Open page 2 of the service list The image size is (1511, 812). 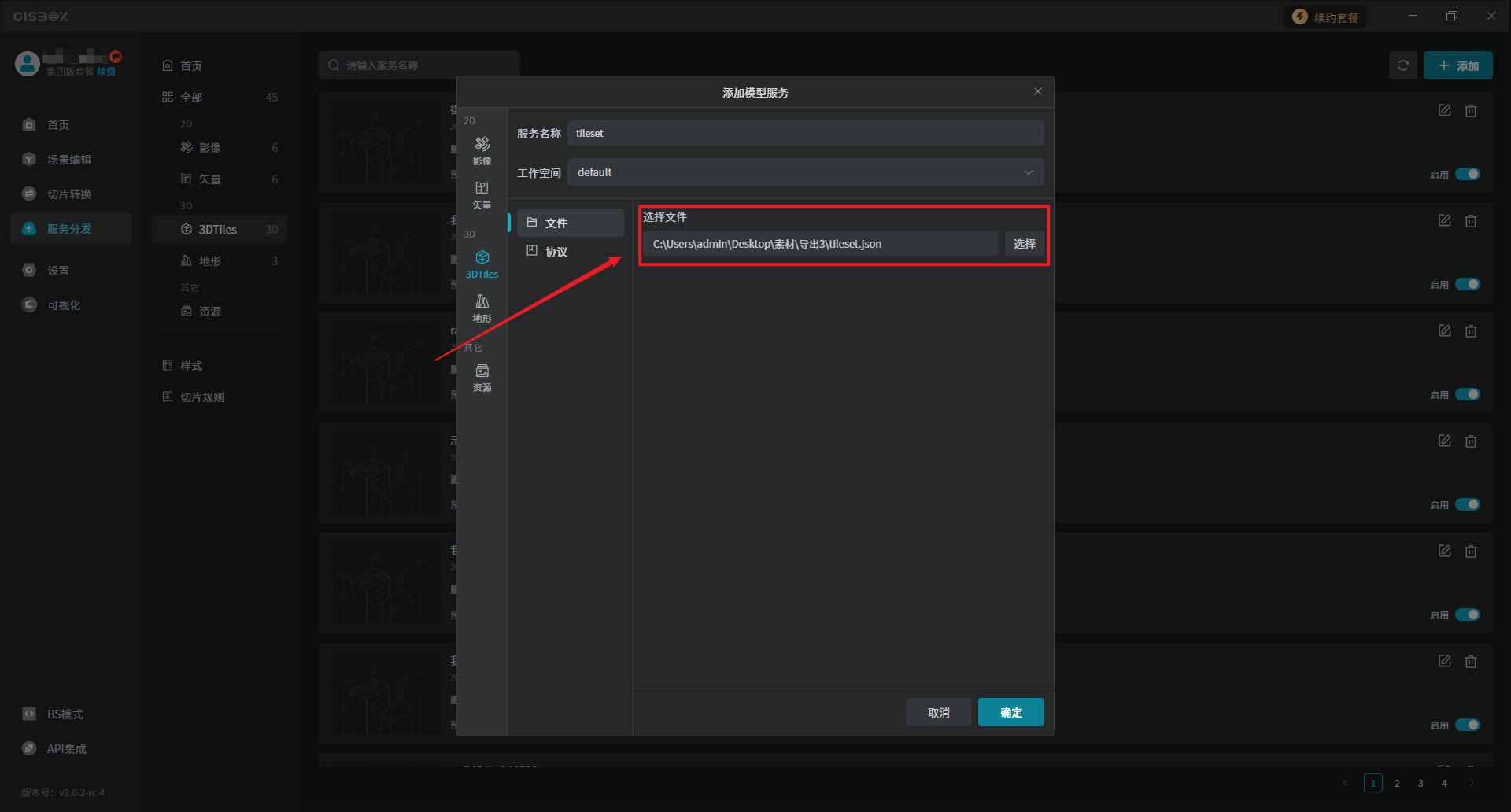click(x=1397, y=783)
